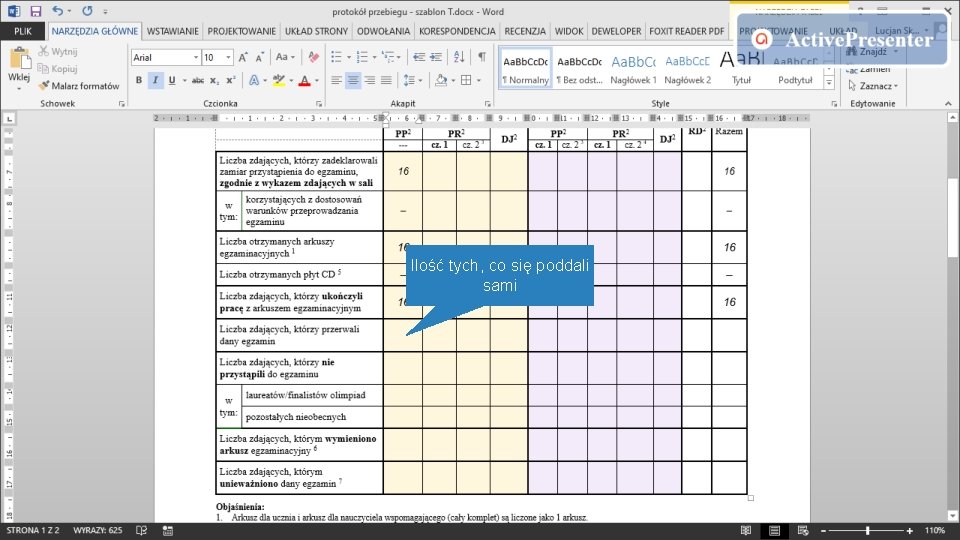The image size is (960, 540).
Task: Open the Czcionka font dialog launcher
Action: tap(319, 104)
